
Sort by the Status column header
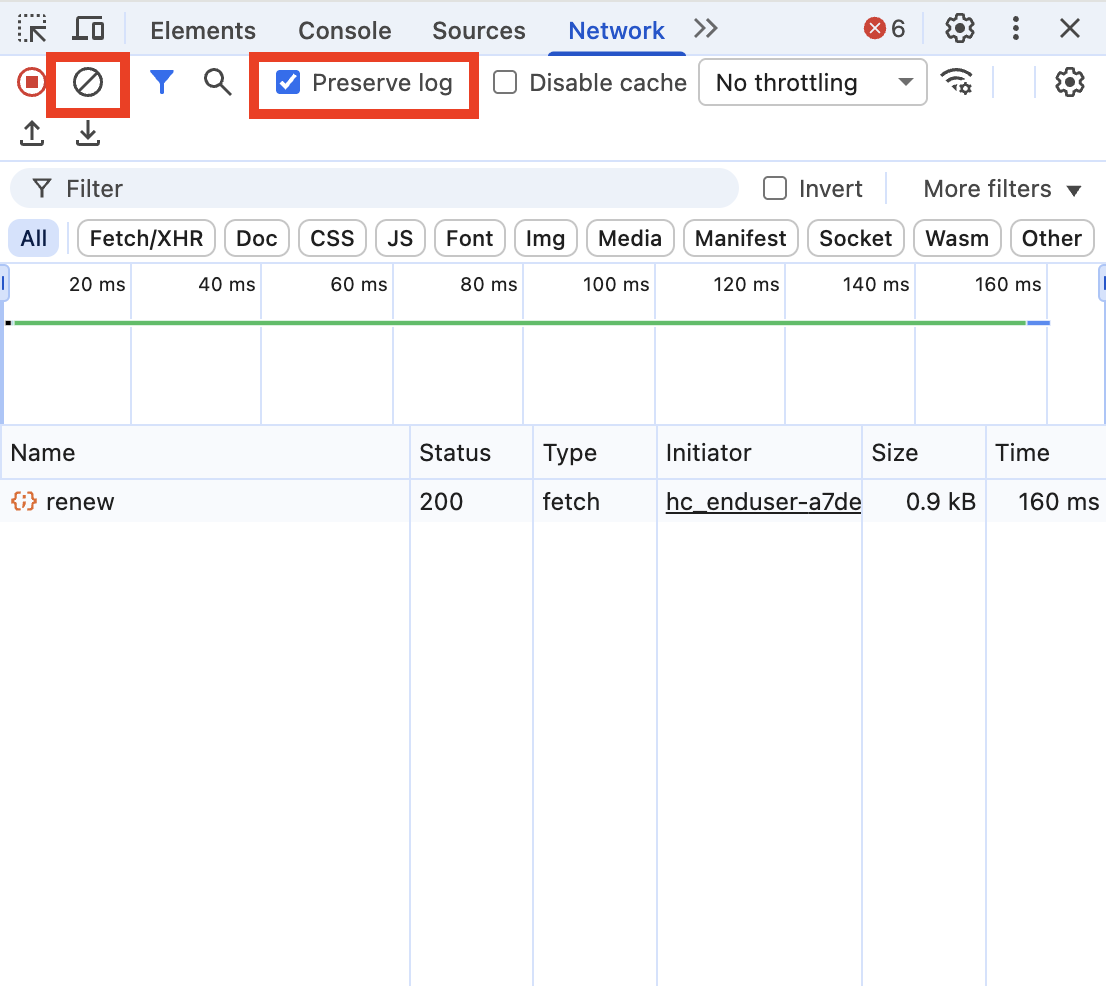pyautogui.click(x=471, y=452)
